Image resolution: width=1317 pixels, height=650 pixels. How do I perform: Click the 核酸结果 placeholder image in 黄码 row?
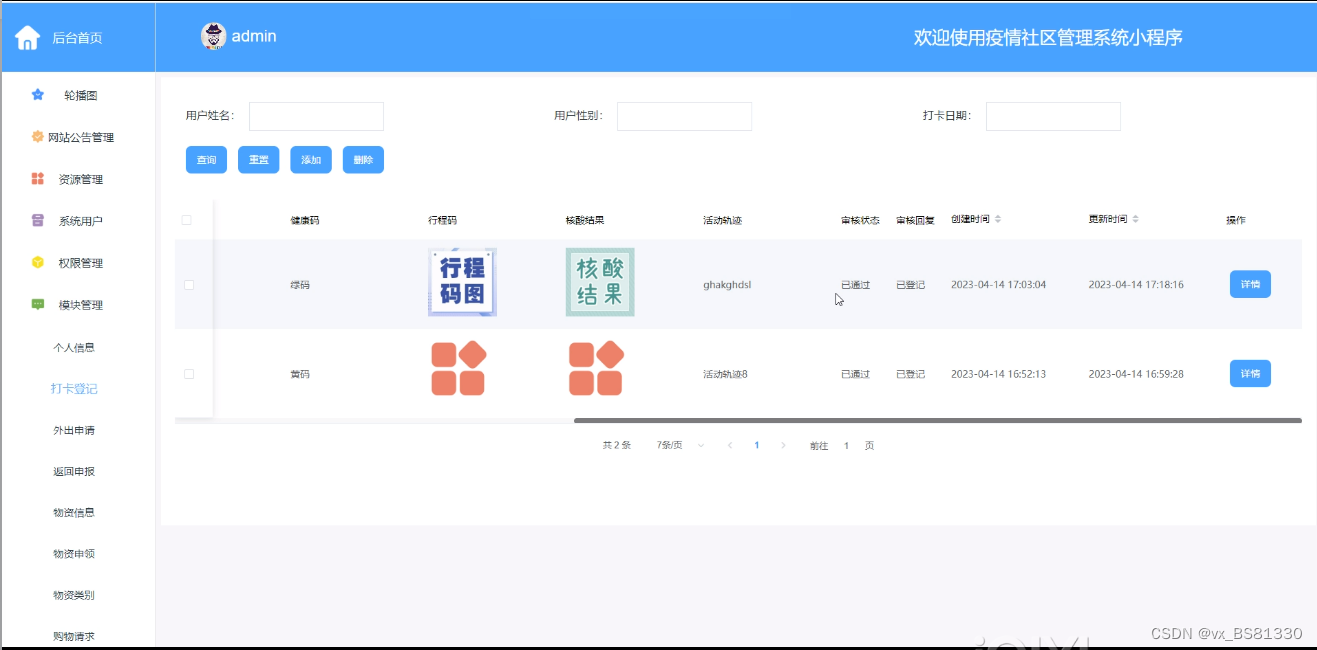pos(596,369)
